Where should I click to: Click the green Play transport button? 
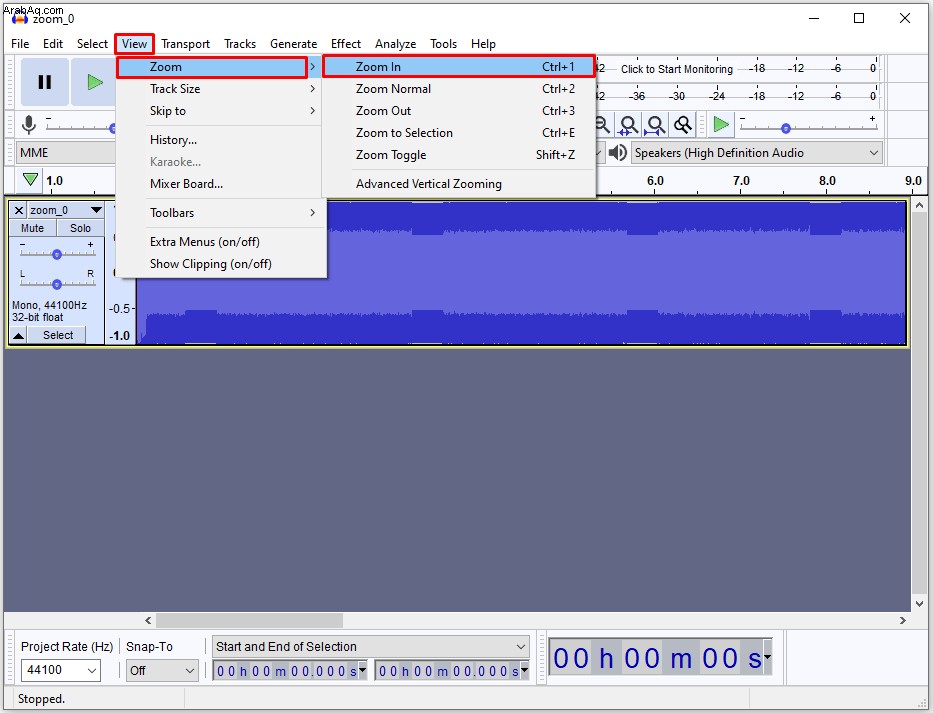point(94,82)
